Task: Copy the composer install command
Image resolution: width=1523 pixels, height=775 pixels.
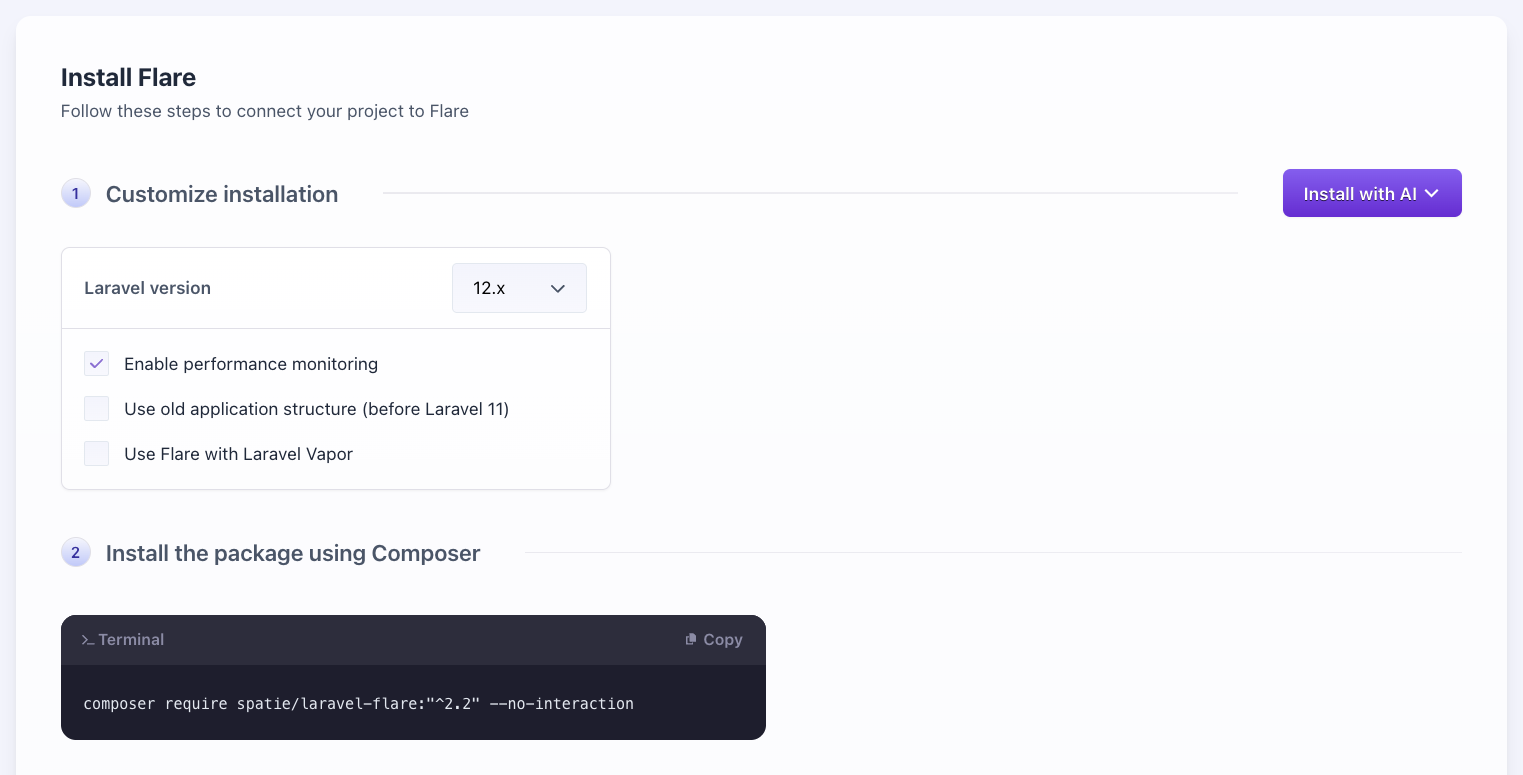Action: [x=713, y=639]
